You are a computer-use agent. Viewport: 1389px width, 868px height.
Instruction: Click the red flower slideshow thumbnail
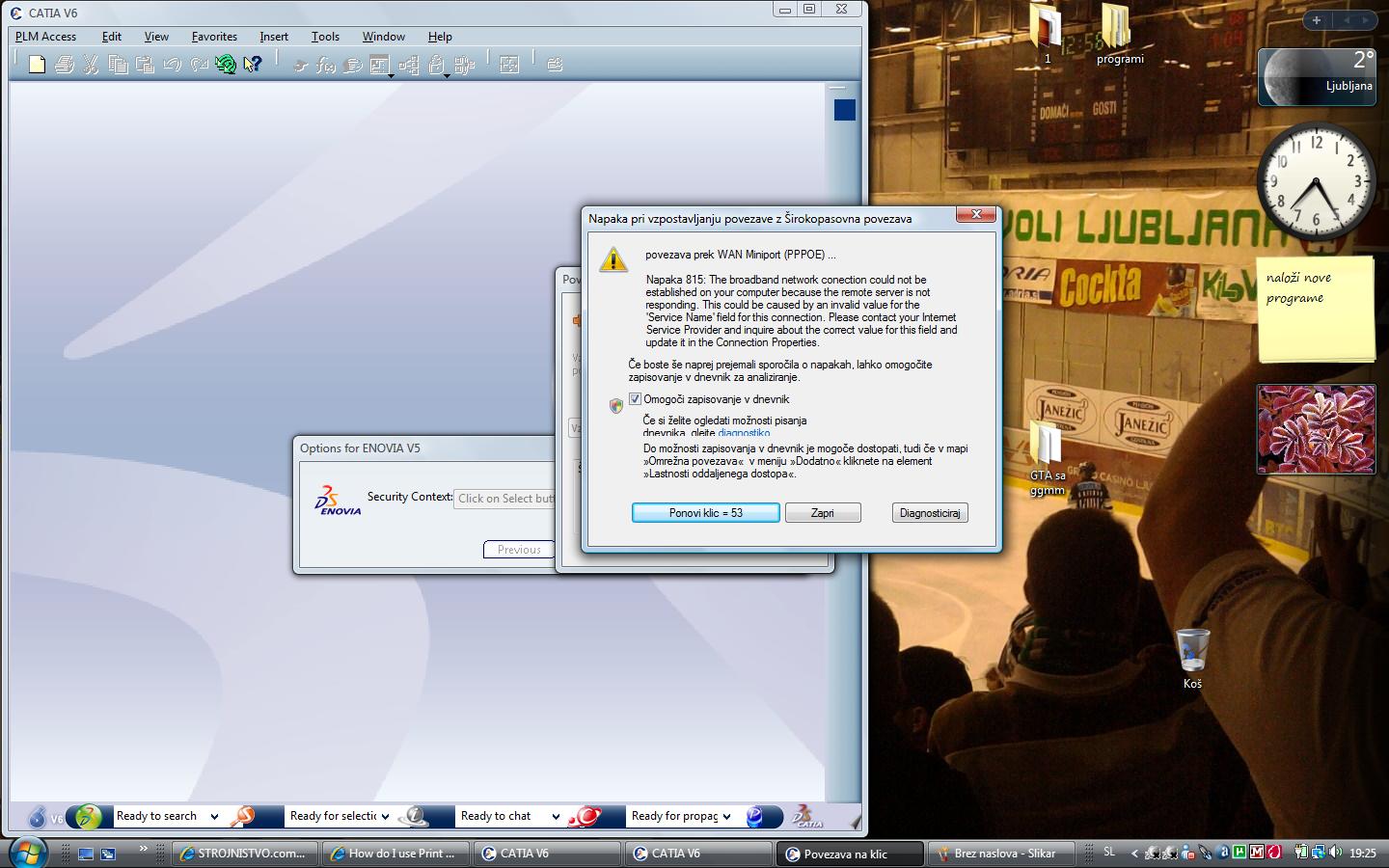click(1316, 429)
